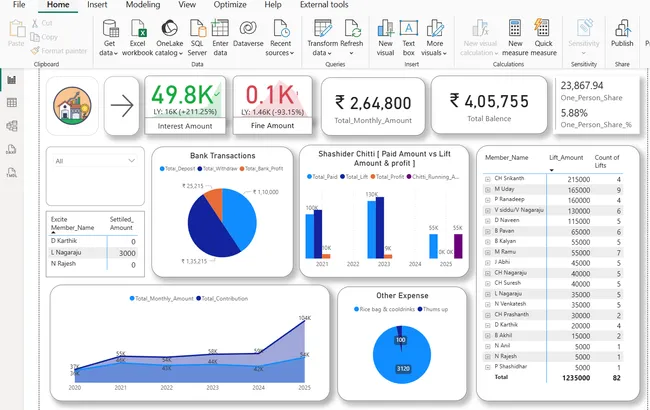Open the External tools tab

(324, 5)
